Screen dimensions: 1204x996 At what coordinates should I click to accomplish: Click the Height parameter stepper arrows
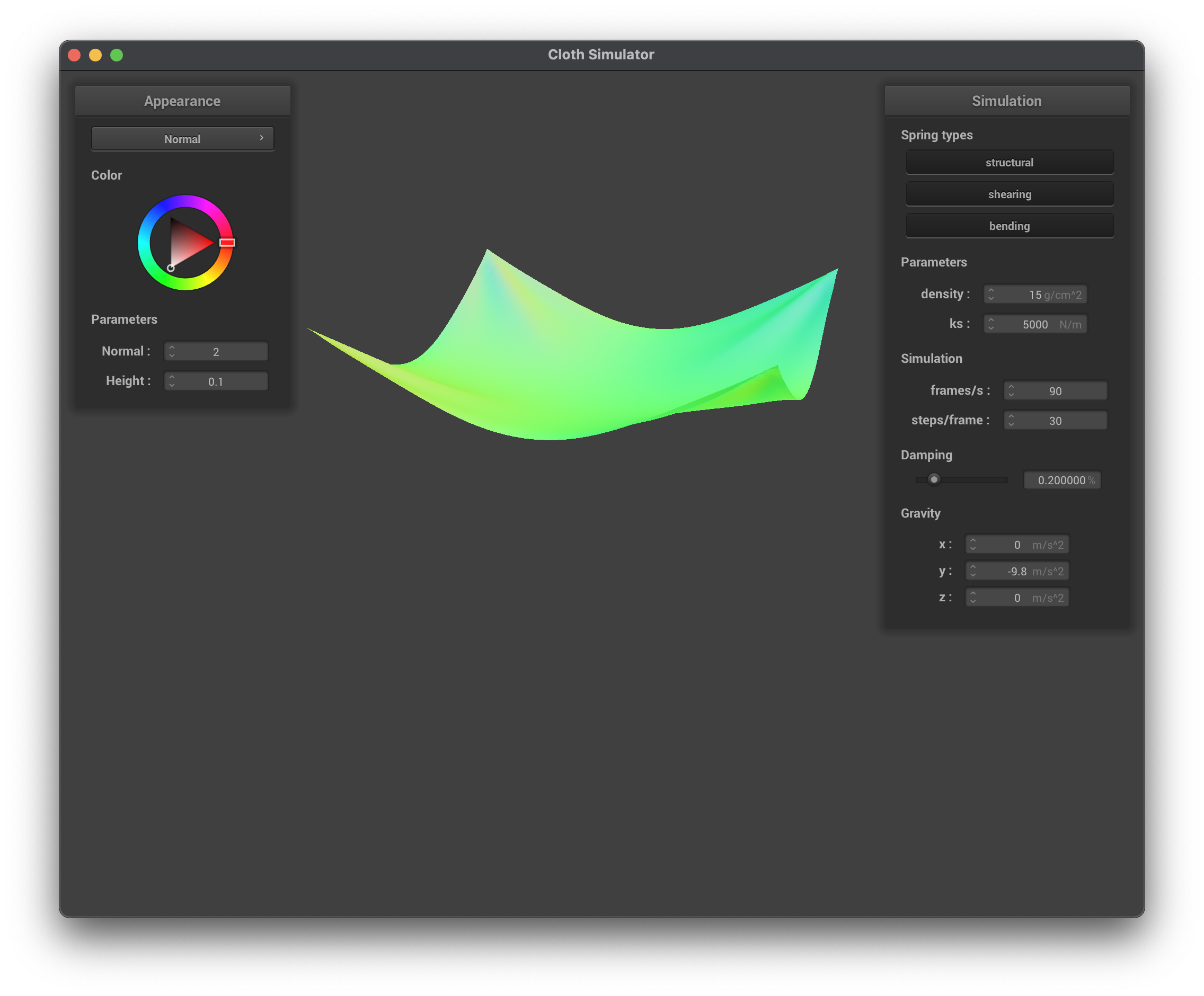click(171, 381)
